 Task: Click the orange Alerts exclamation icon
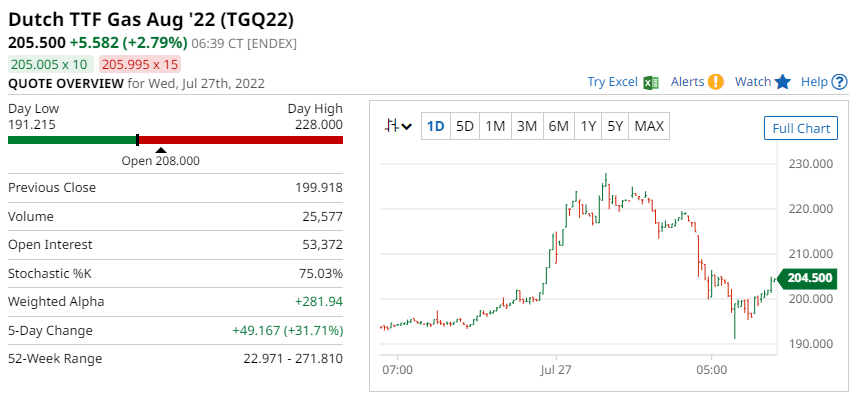tap(716, 82)
